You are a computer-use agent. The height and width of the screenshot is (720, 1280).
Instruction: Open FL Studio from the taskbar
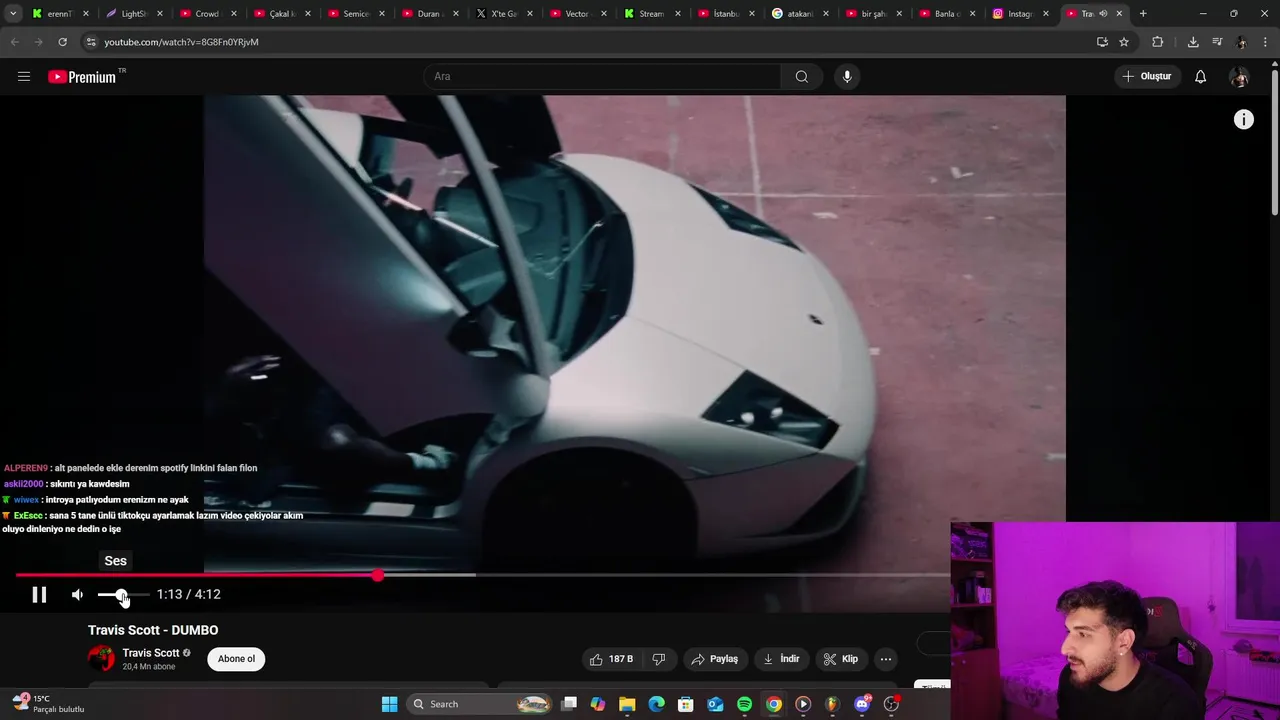pyautogui.click(x=832, y=704)
